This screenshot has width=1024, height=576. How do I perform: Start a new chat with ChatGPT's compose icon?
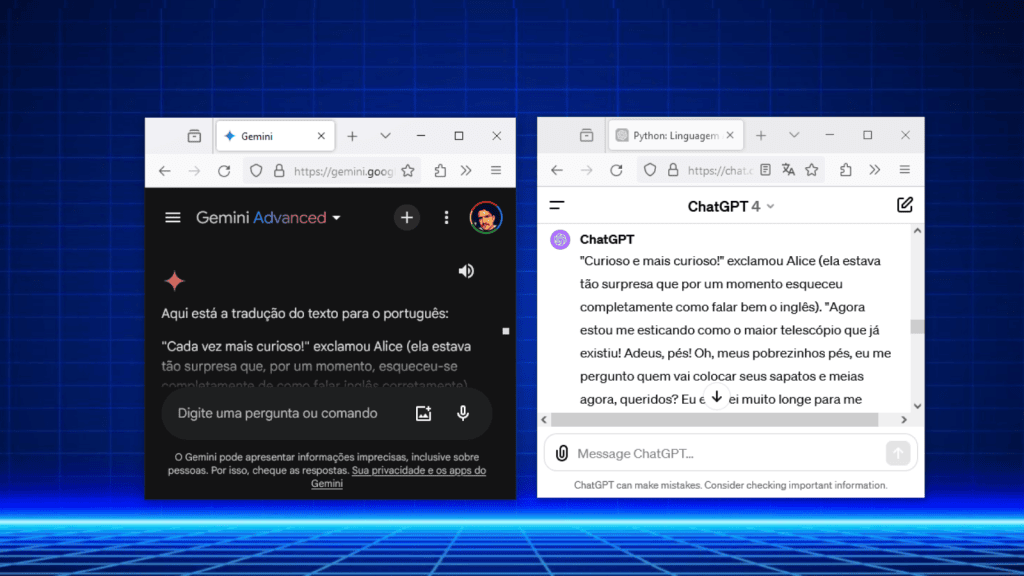905,205
